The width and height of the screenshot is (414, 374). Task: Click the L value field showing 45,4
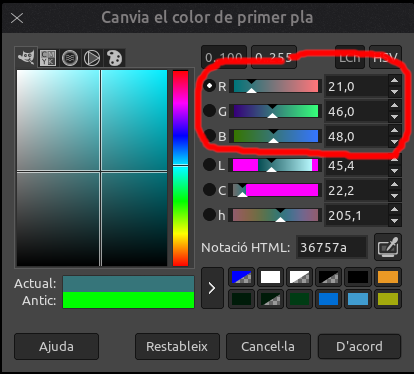point(356,165)
